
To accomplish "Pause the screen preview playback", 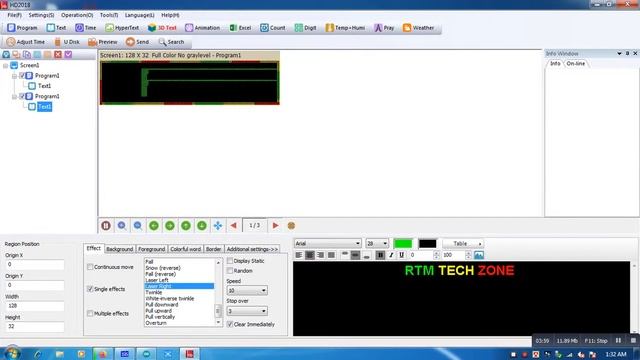I will tap(106, 225).
